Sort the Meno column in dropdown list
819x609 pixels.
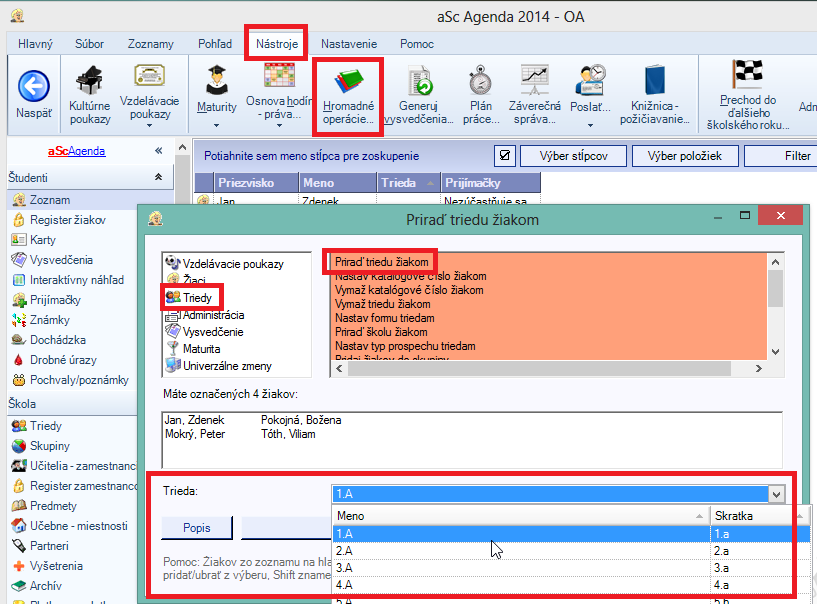tap(520, 516)
